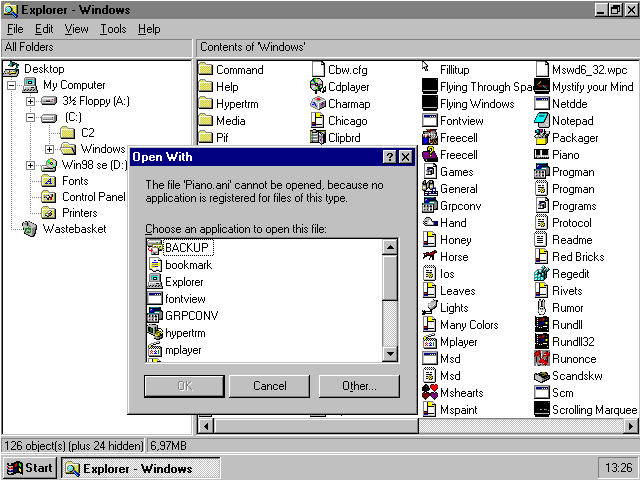The width and height of the screenshot is (640, 480).
Task: Select the Mshearts file icon
Action: [429, 393]
